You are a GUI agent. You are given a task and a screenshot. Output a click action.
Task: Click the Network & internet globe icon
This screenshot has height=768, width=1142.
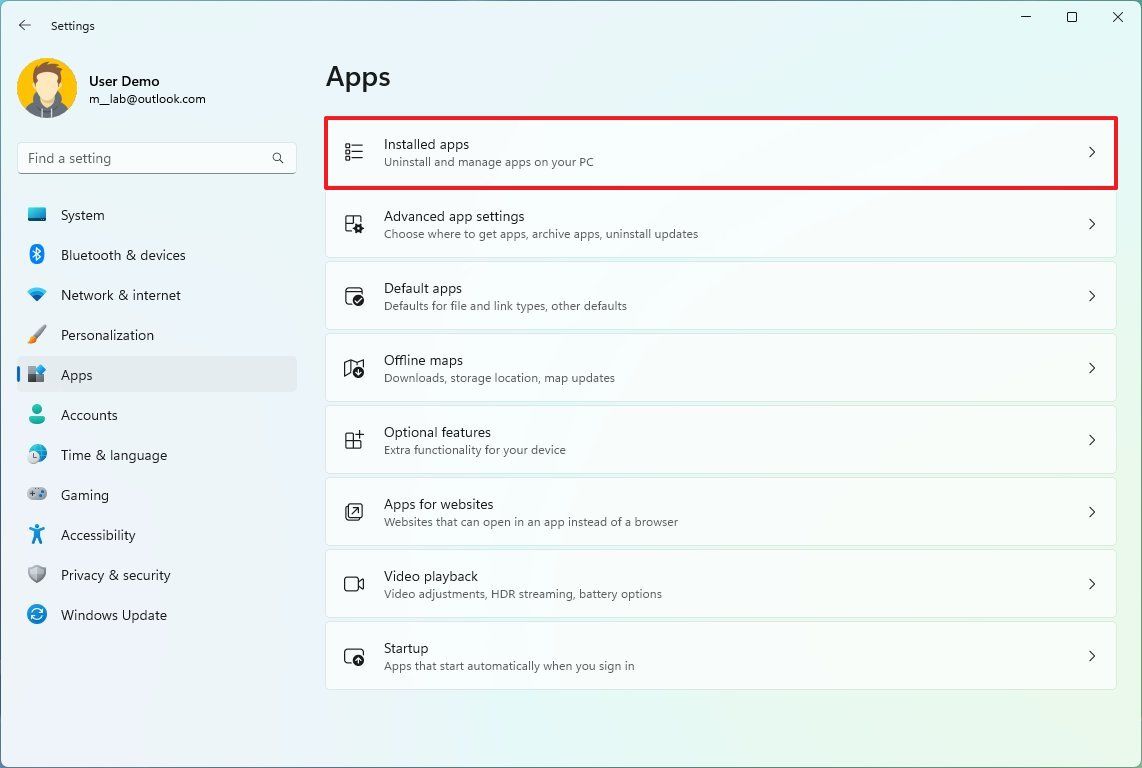tap(37, 295)
